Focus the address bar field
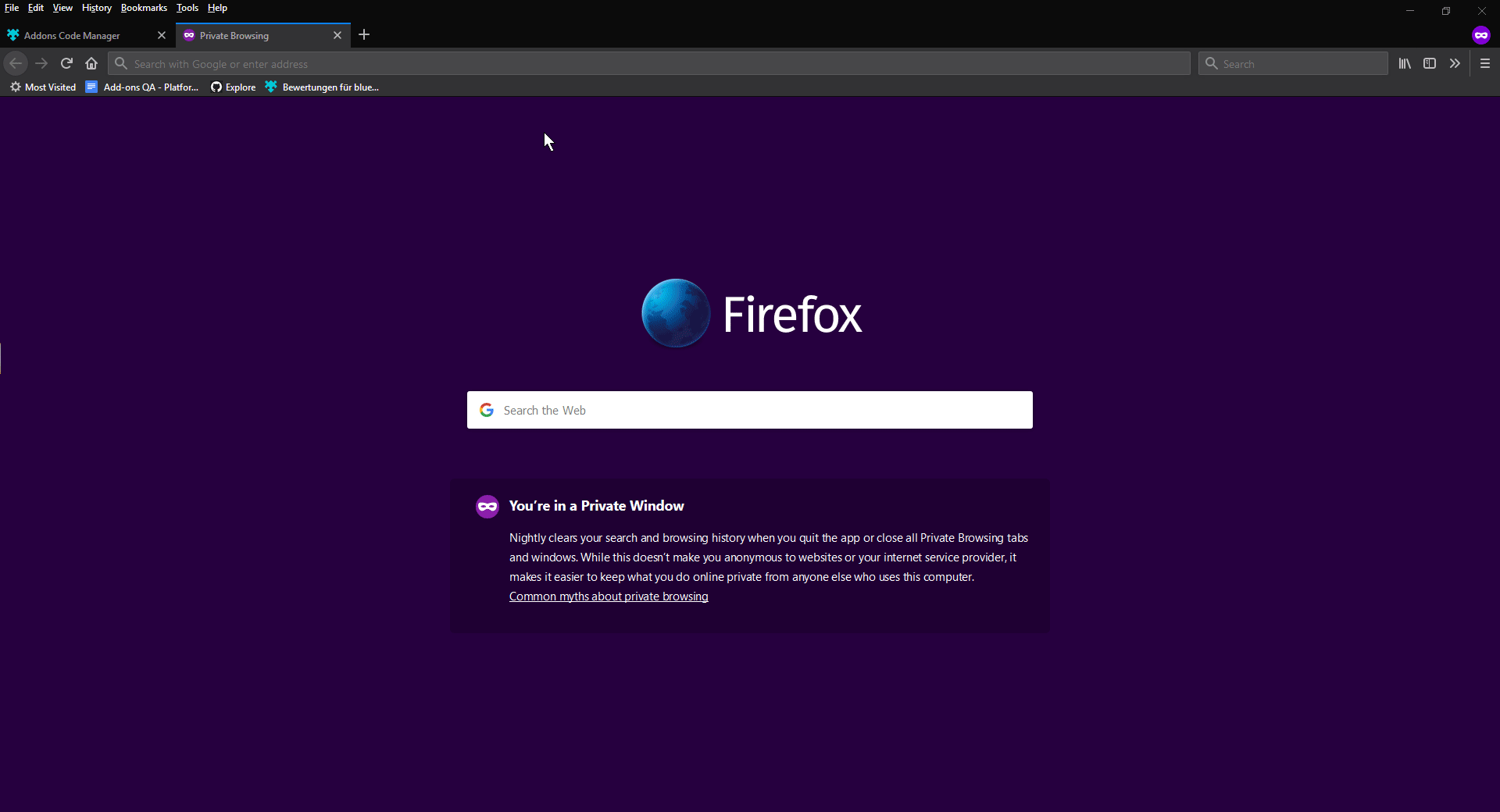 [x=648, y=63]
